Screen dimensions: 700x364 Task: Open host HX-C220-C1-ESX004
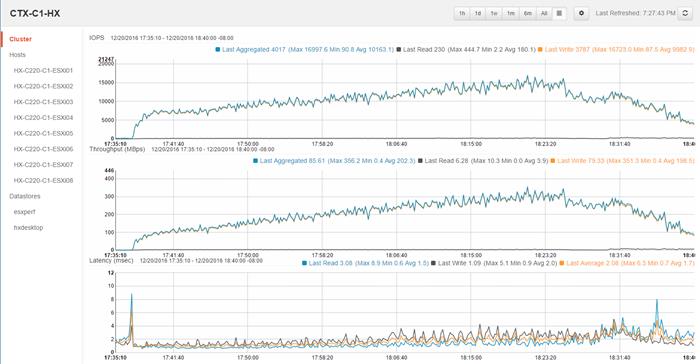(x=43, y=117)
